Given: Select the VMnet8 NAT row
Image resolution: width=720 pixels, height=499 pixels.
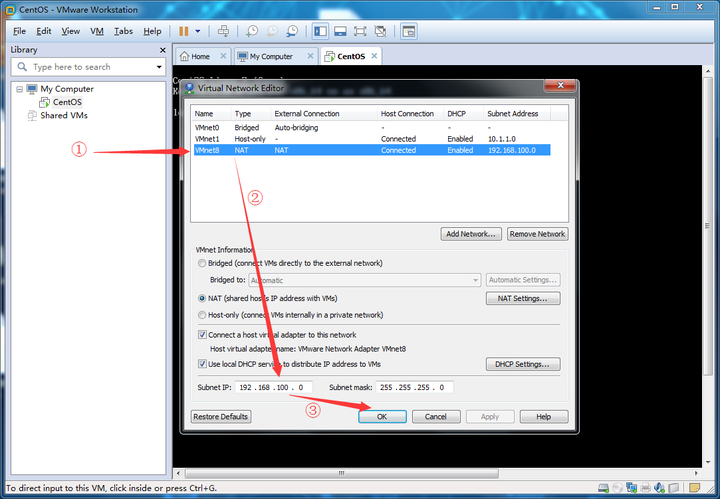Looking at the screenshot, I should point(372,150).
